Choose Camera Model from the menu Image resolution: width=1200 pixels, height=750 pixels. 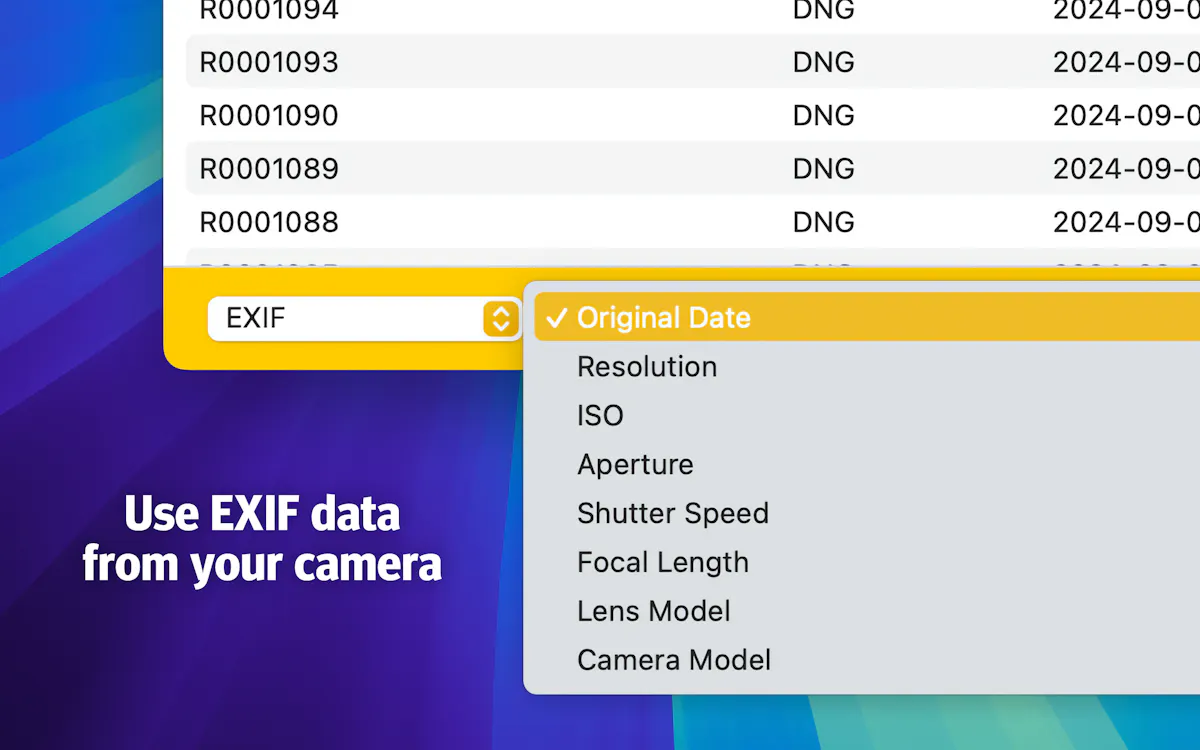[867, 660]
